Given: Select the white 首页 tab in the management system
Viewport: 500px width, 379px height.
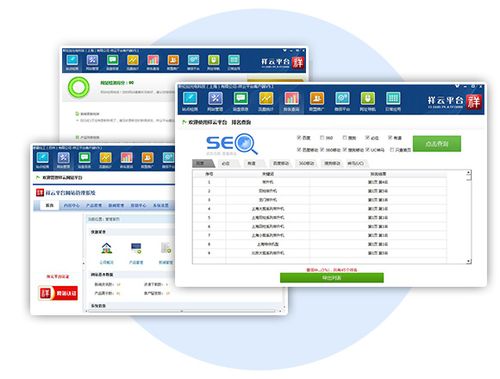Looking at the screenshot, I should coord(50,205).
